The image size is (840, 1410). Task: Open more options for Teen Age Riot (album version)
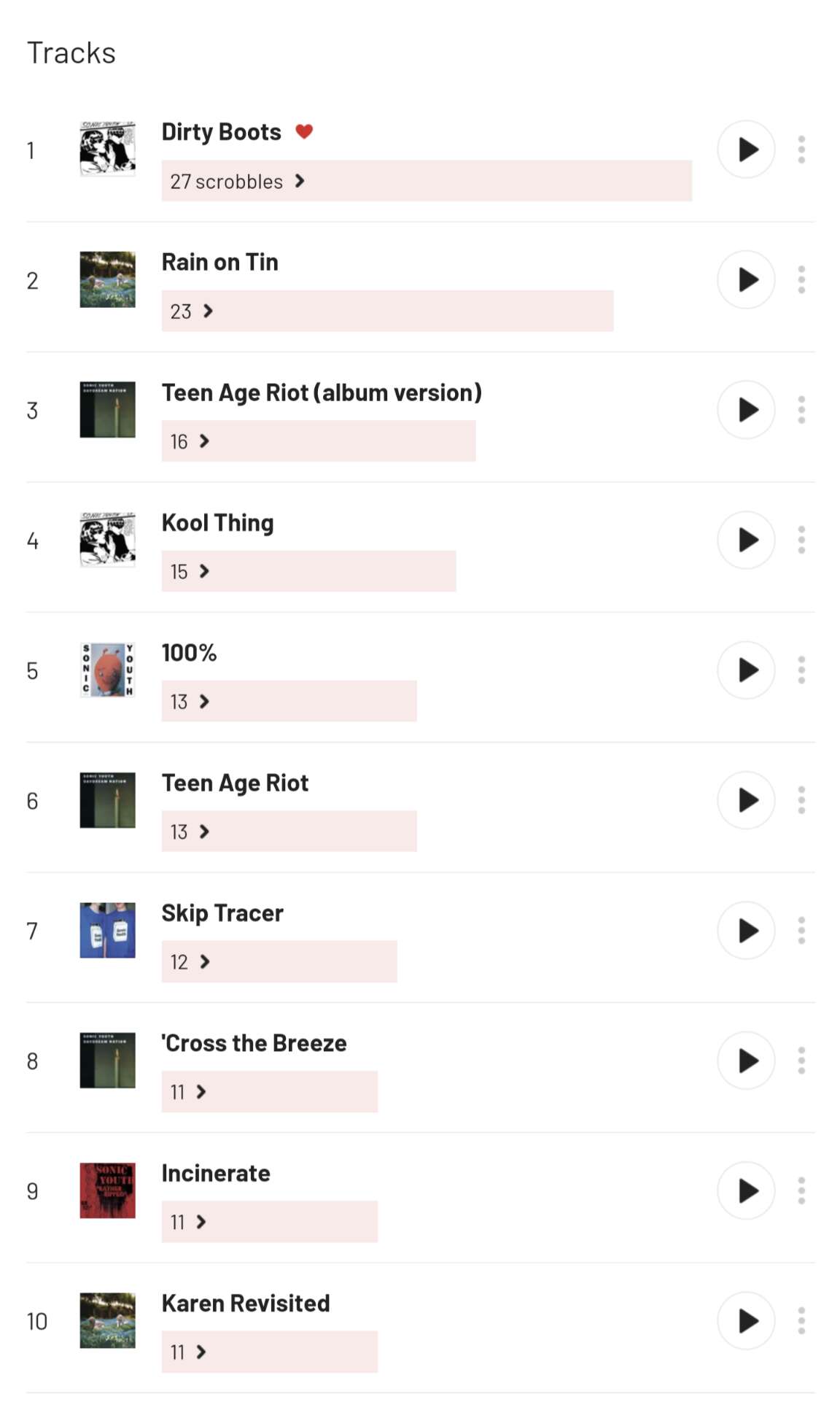point(801,410)
